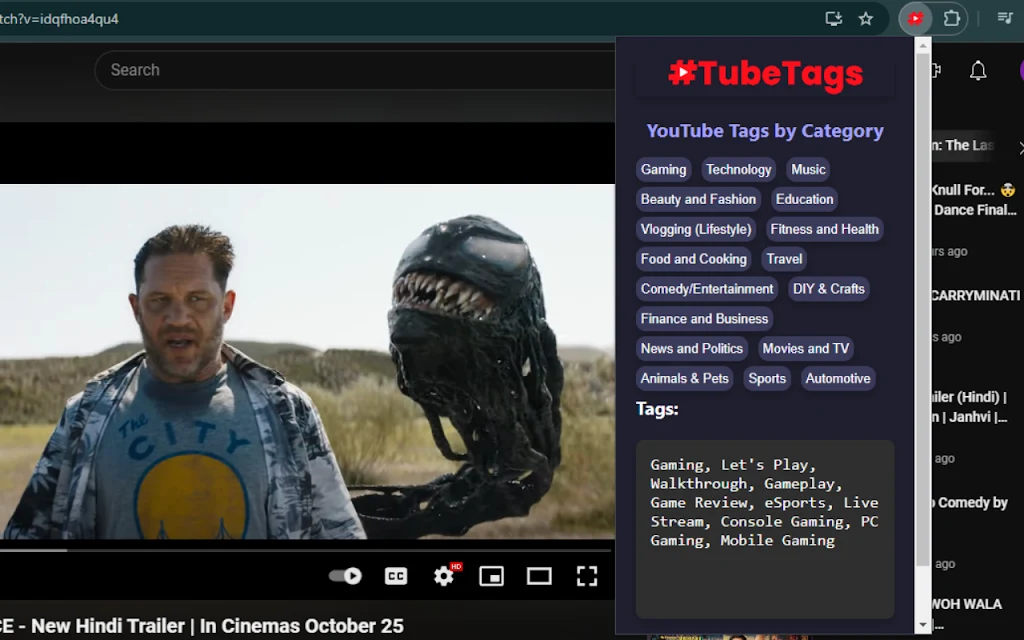This screenshot has height=640, width=1024.
Task: Select the Comedy/Entertainment category
Action: pyautogui.click(x=707, y=289)
